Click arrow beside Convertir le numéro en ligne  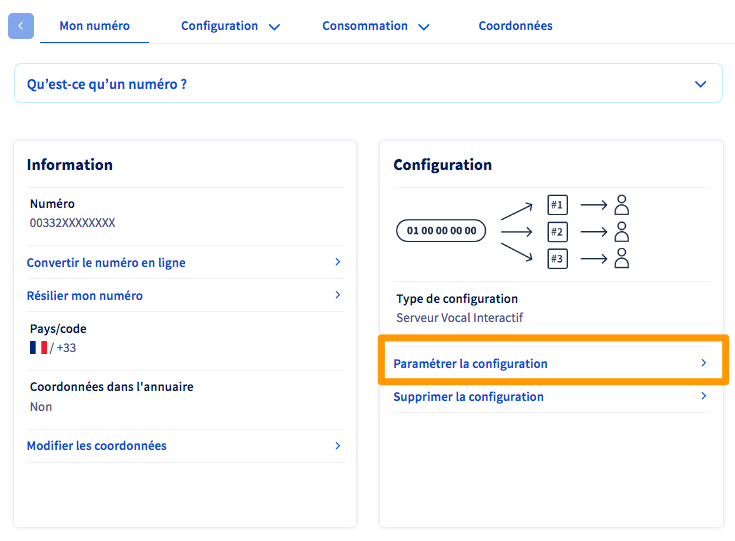pos(337,262)
